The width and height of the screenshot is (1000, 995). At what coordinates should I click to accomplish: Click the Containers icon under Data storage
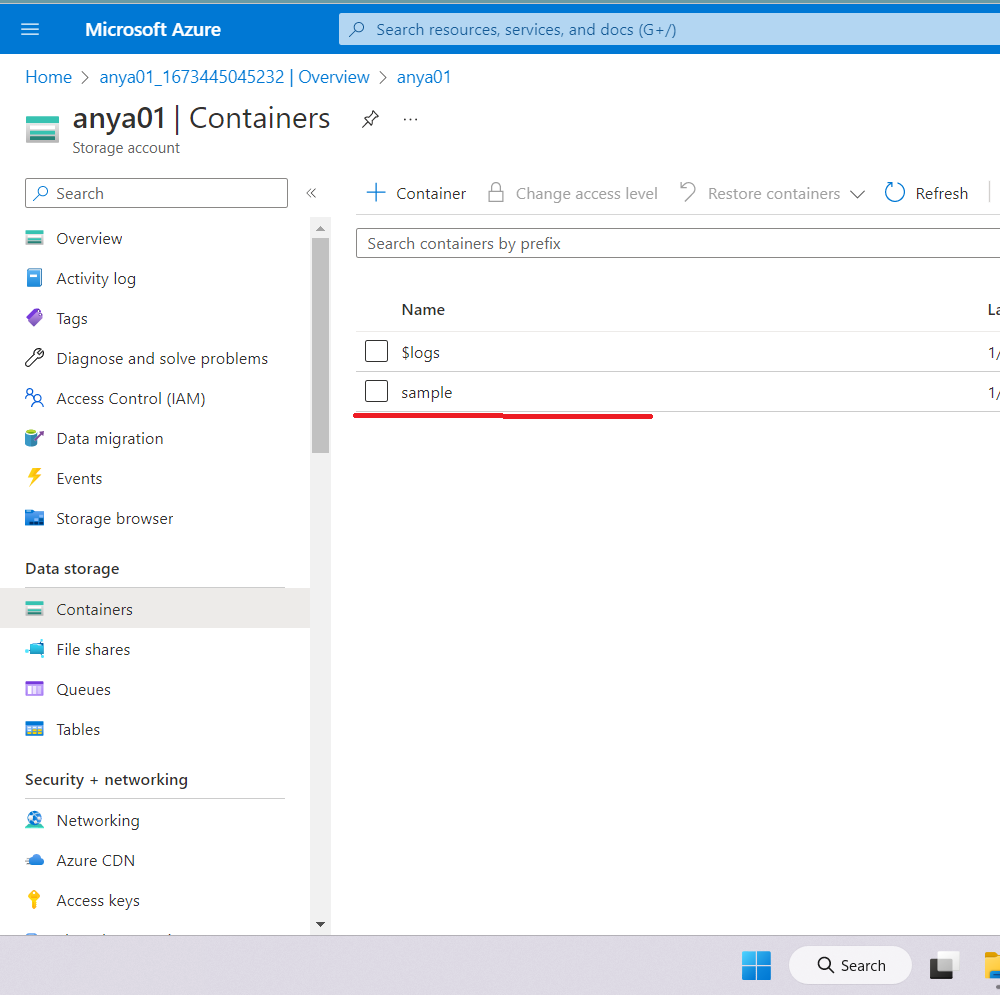click(x=34, y=608)
